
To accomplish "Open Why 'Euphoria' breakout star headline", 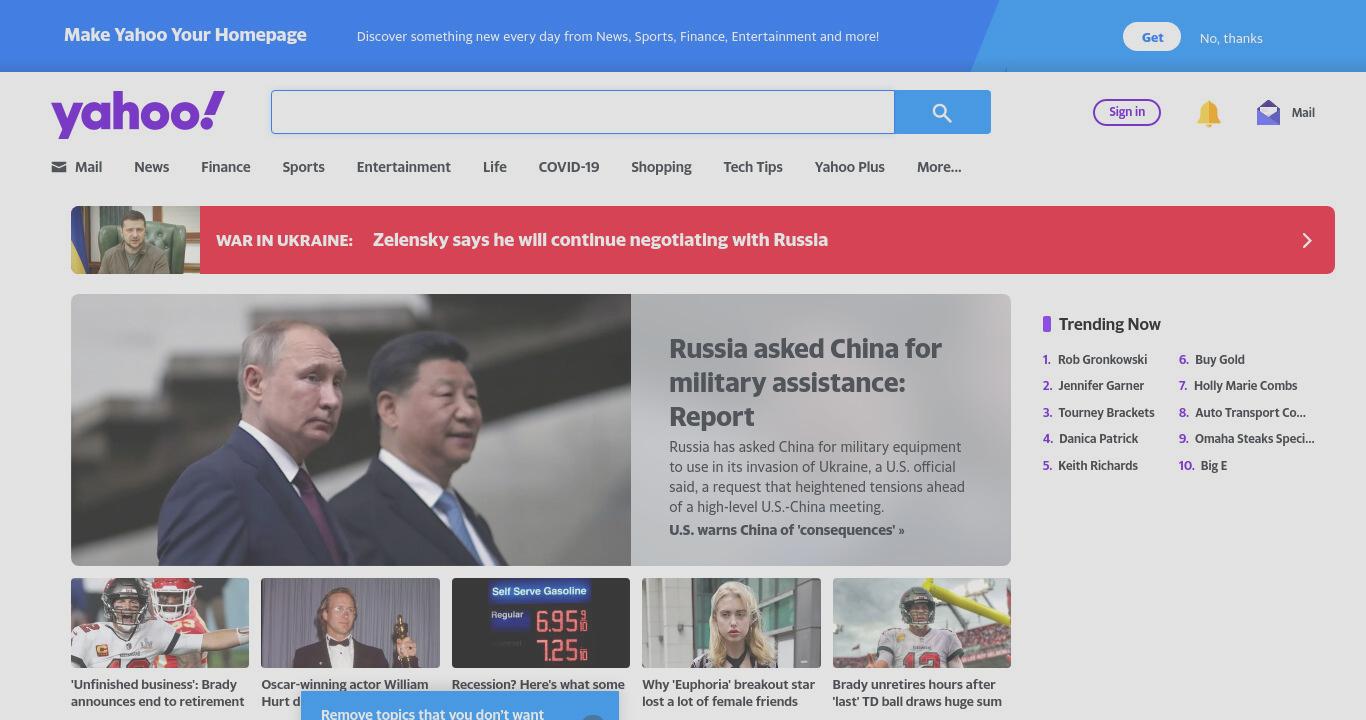I will click(x=728, y=693).
